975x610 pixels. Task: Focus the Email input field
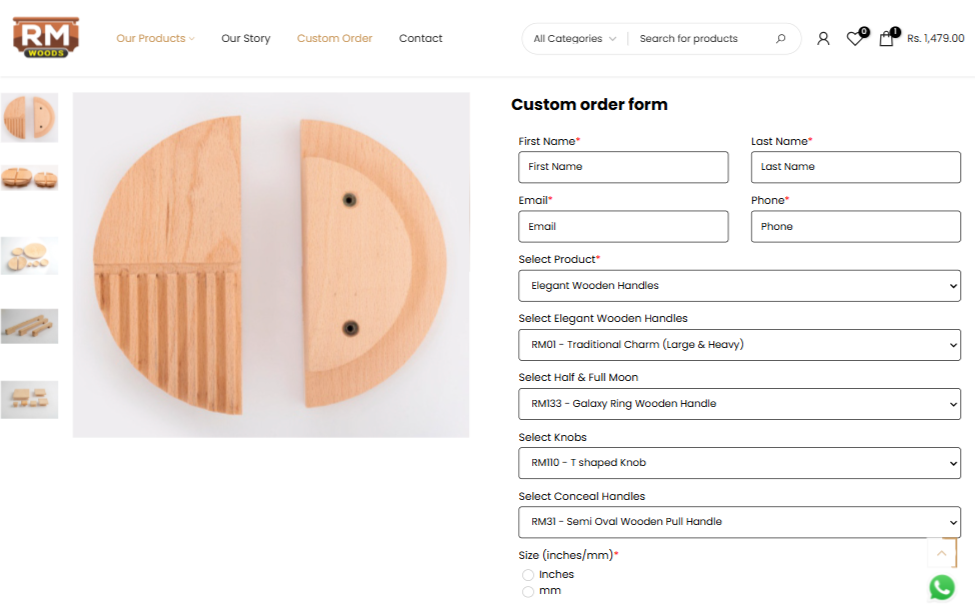coord(623,227)
